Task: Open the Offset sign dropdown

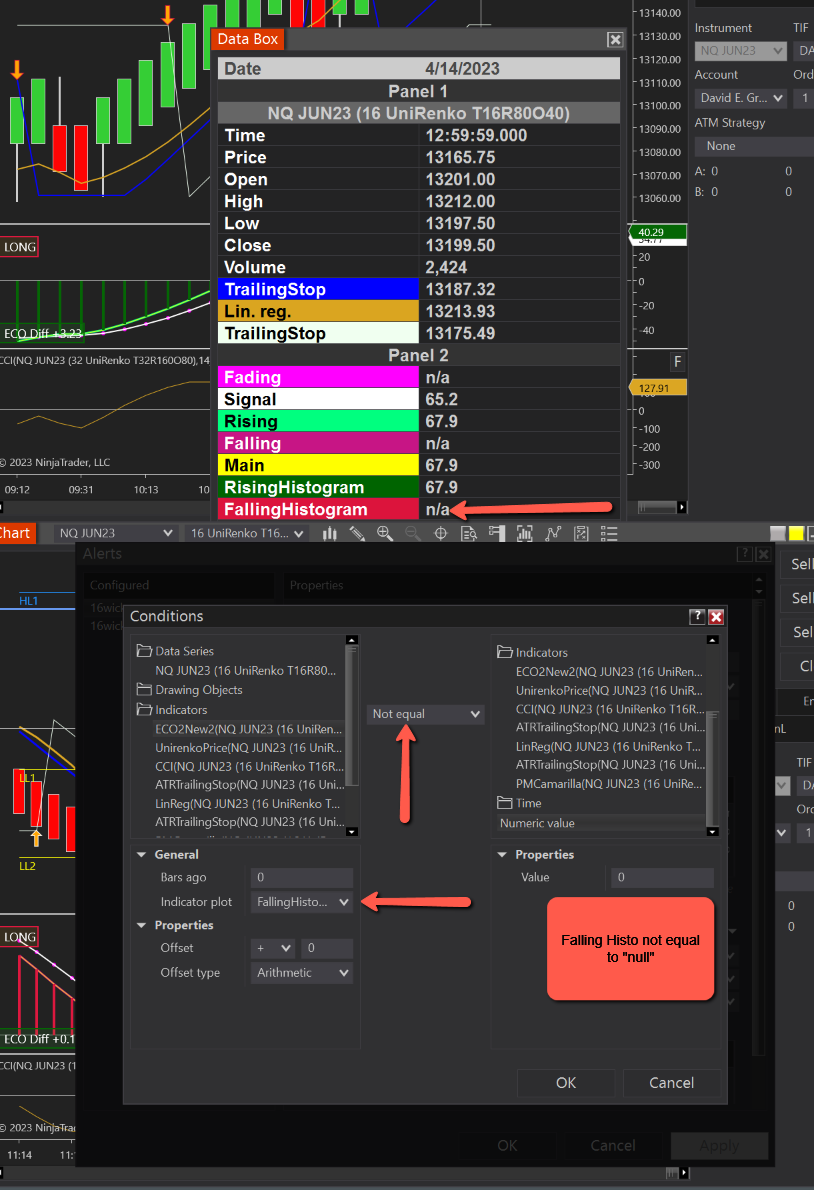Action: (273, 948)
